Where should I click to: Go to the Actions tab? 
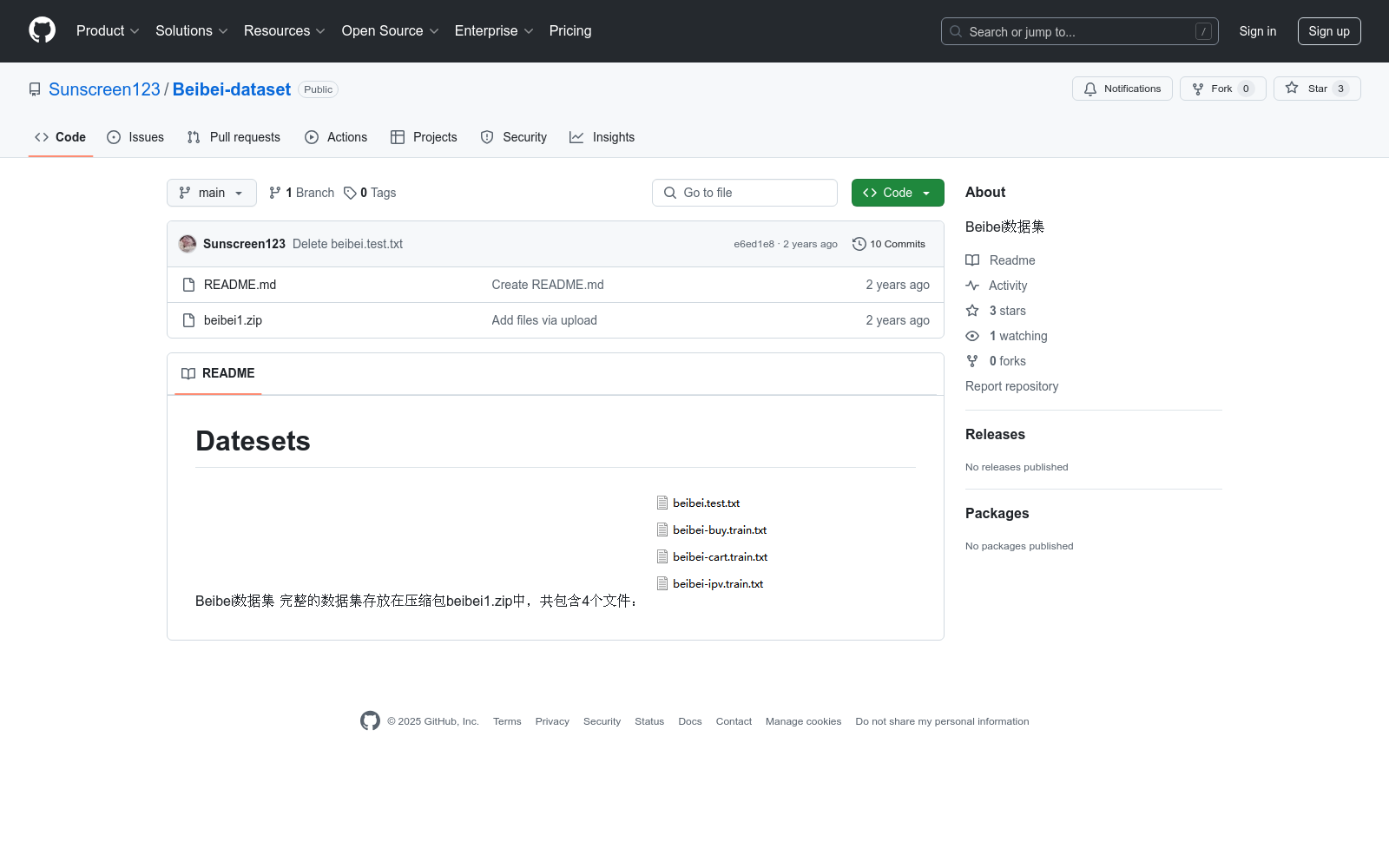336,137
